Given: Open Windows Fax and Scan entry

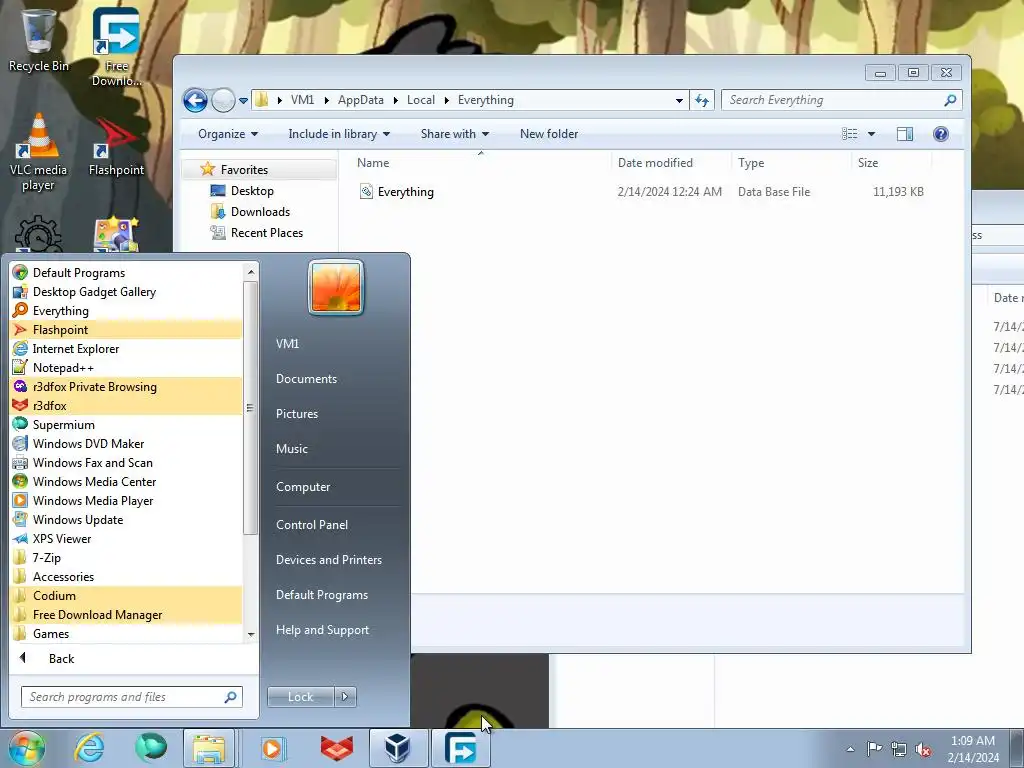Looking at the screenshot, I should click(x=127, y=462).
